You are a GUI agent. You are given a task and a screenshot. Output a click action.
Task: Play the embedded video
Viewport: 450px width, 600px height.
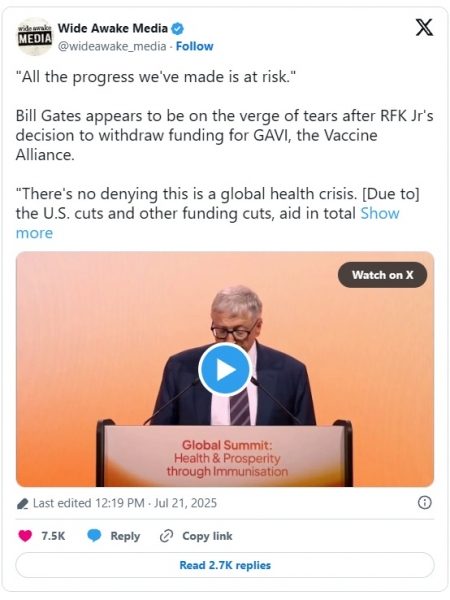point(225,369)
